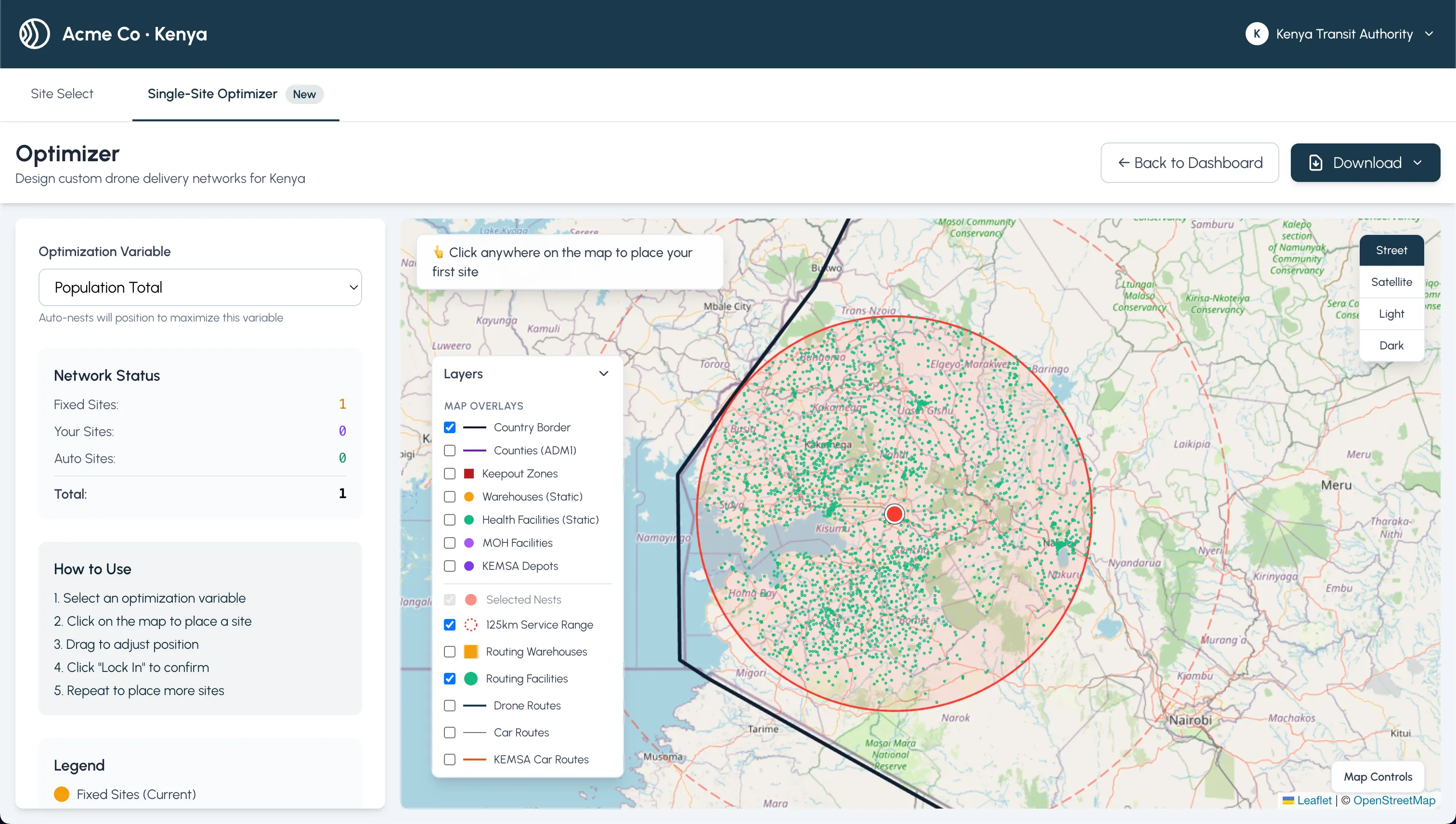Click the download file icon
The image size is (1456, 824).
pyautogui.click(x=1315, y=163)
